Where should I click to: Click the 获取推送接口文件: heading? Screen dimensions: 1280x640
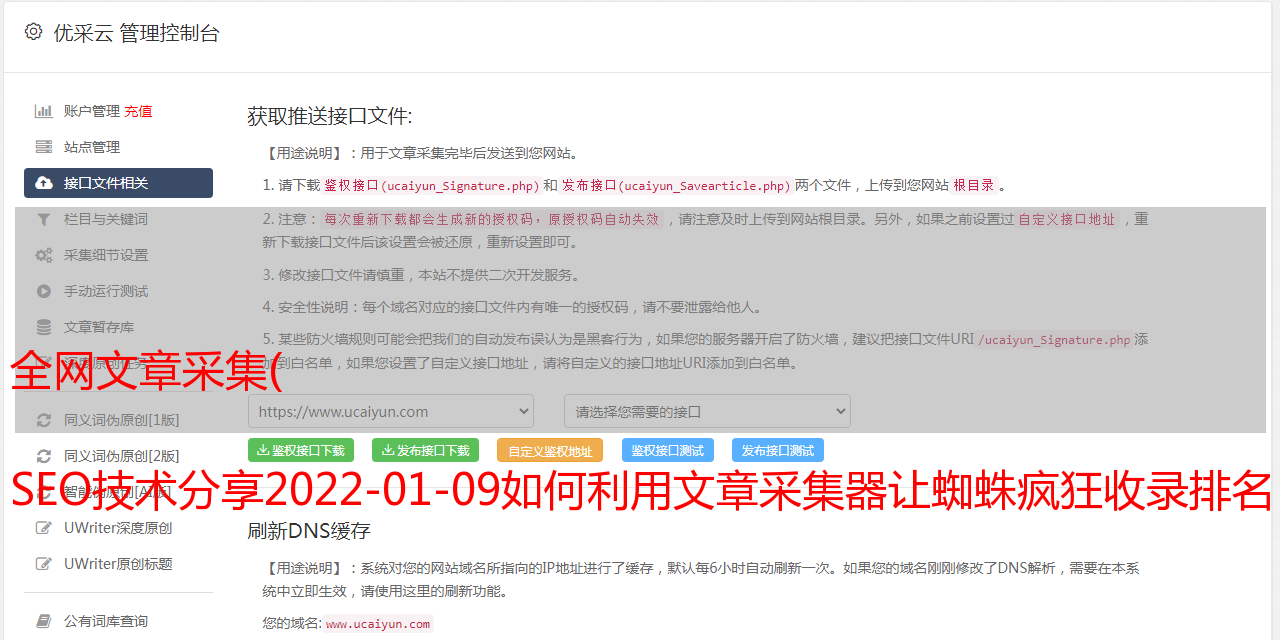pyautogui.click(x=330, y=116)
